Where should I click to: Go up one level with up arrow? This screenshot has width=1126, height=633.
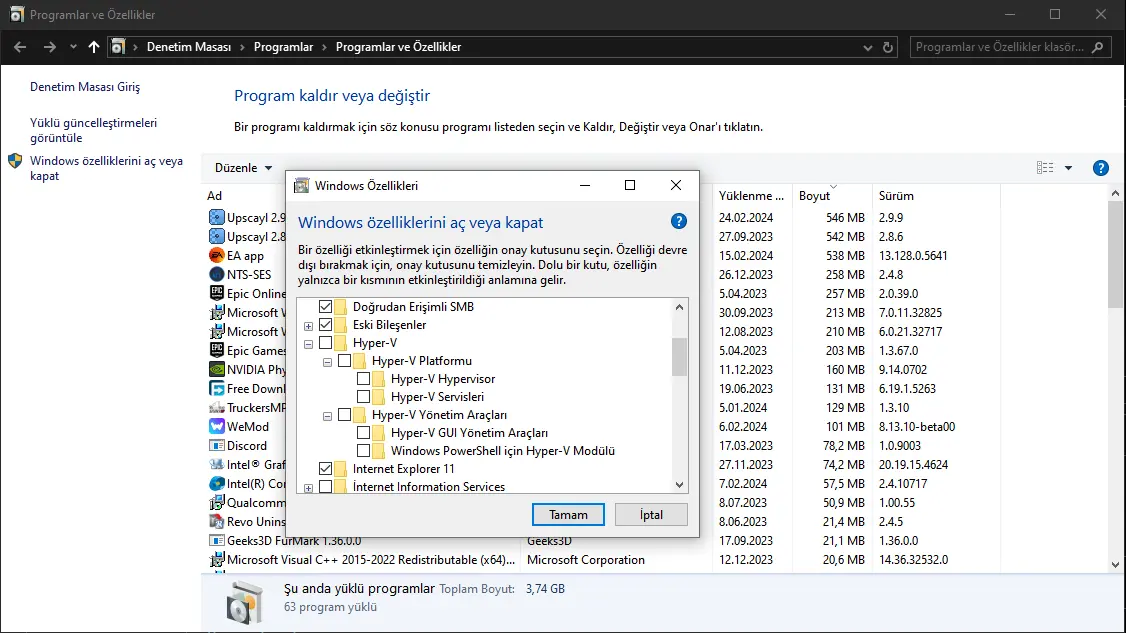[x=93, y=47]
